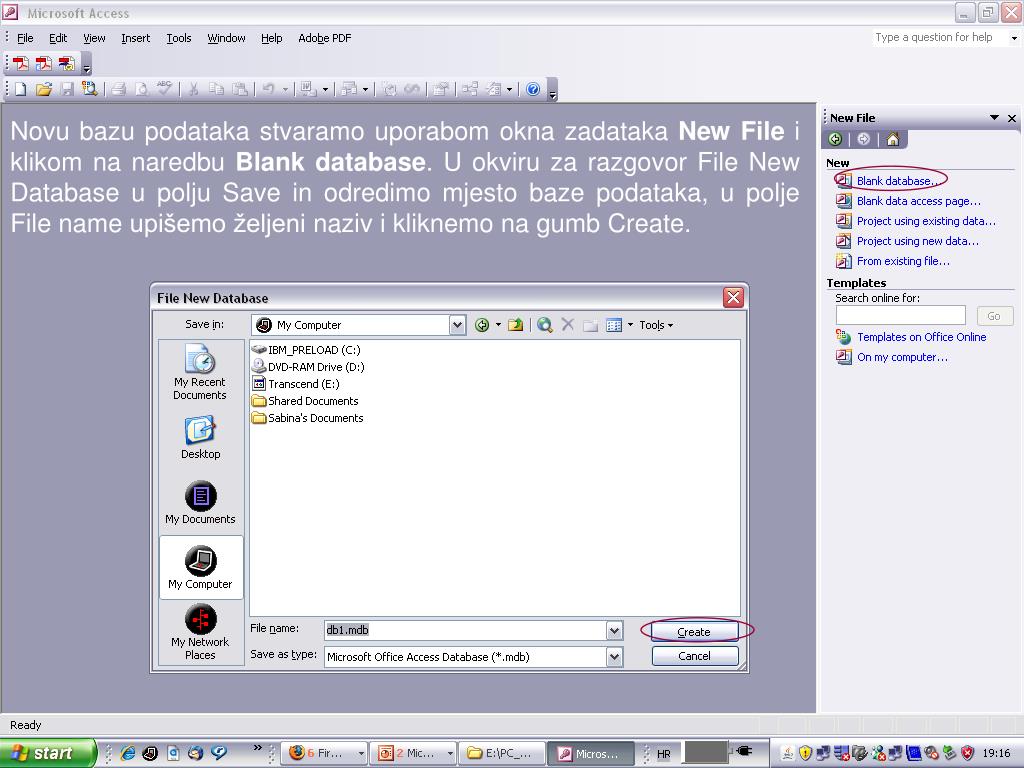
Task: Click the New Object toolbar icon
Action: point(494,89)
